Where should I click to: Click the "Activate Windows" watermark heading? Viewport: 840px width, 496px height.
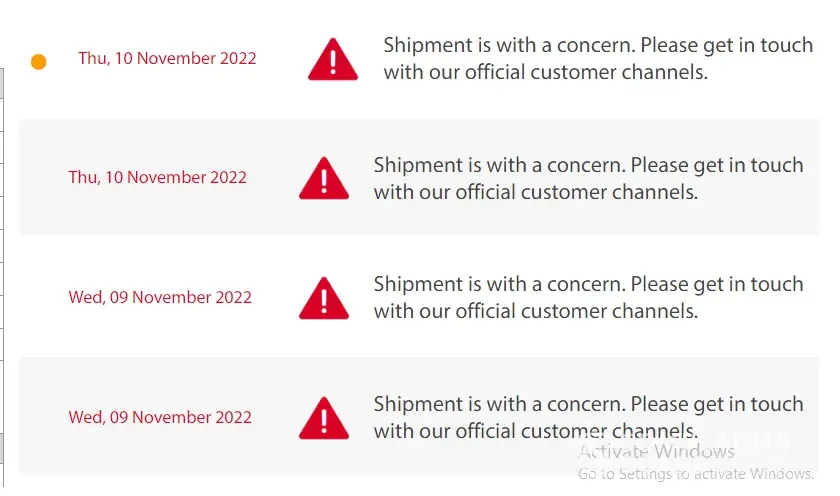click(x=656, y=452)
